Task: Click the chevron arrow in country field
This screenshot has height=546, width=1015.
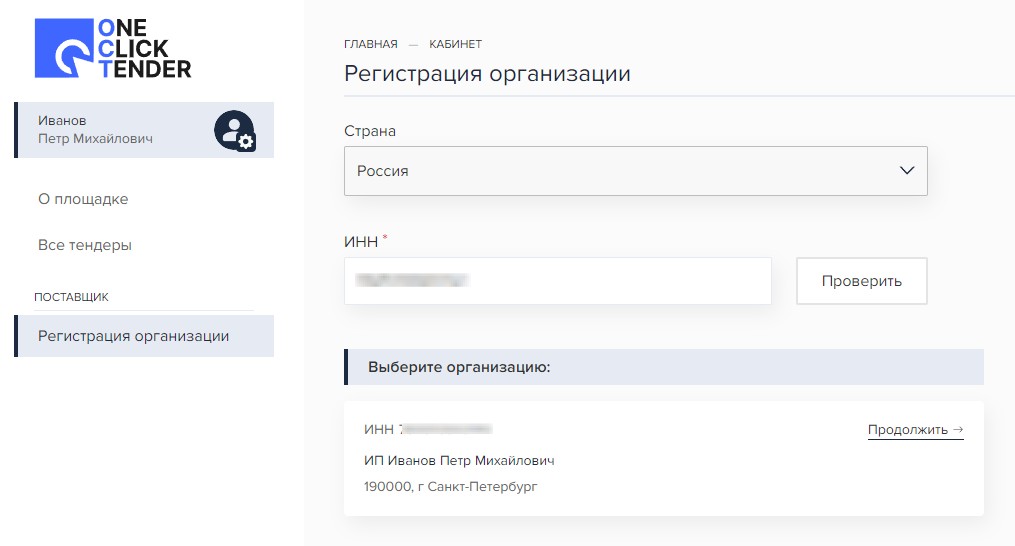Action: click(x=907, y=171)
